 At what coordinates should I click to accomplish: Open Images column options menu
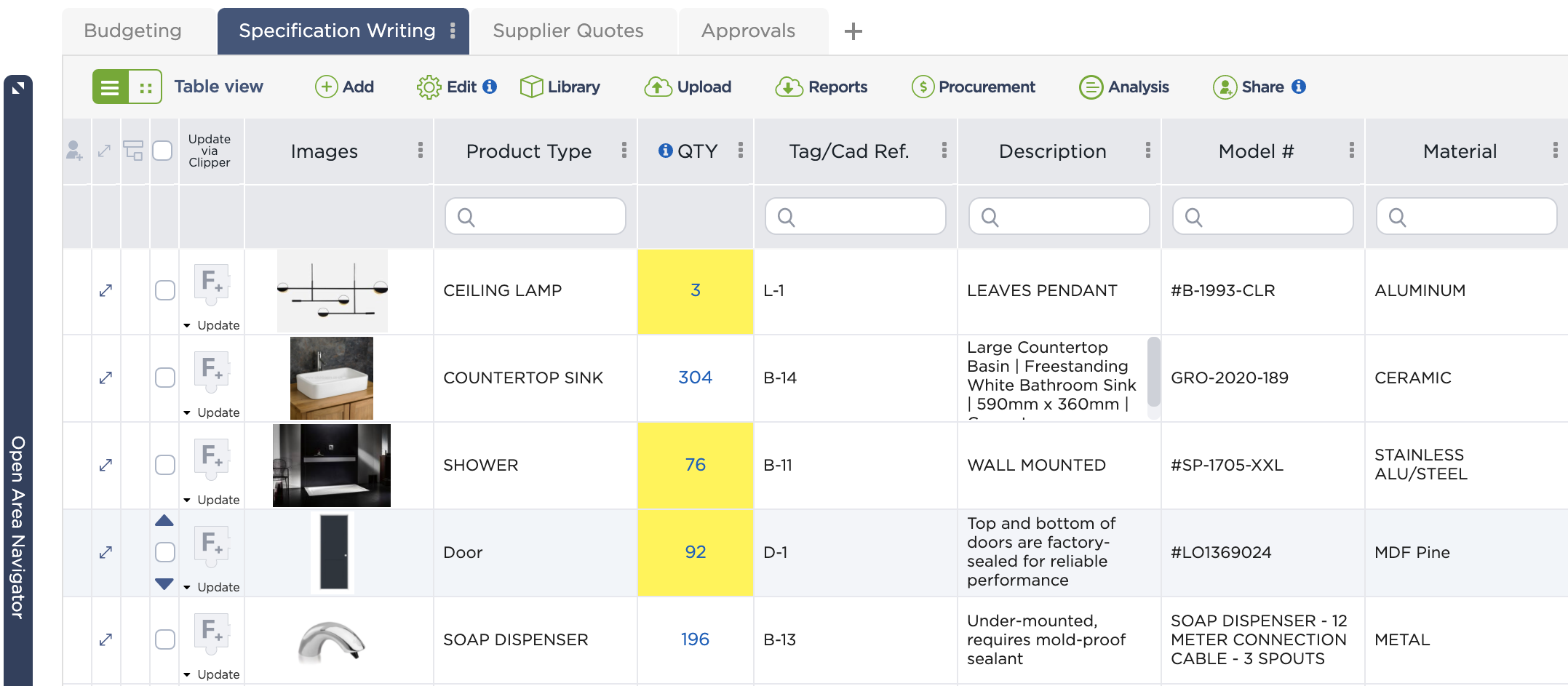(421, 150)
